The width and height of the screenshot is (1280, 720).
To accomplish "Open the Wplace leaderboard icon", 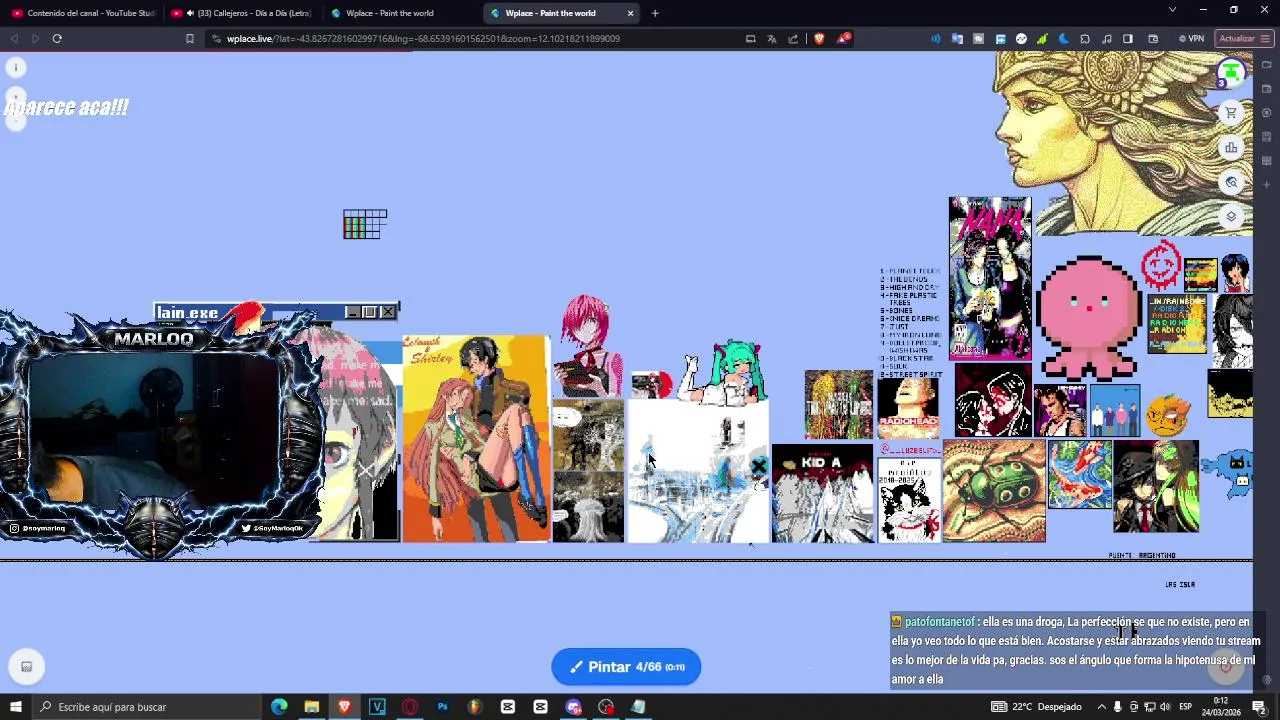I will pyautogui.click(x=1231, y=148).
